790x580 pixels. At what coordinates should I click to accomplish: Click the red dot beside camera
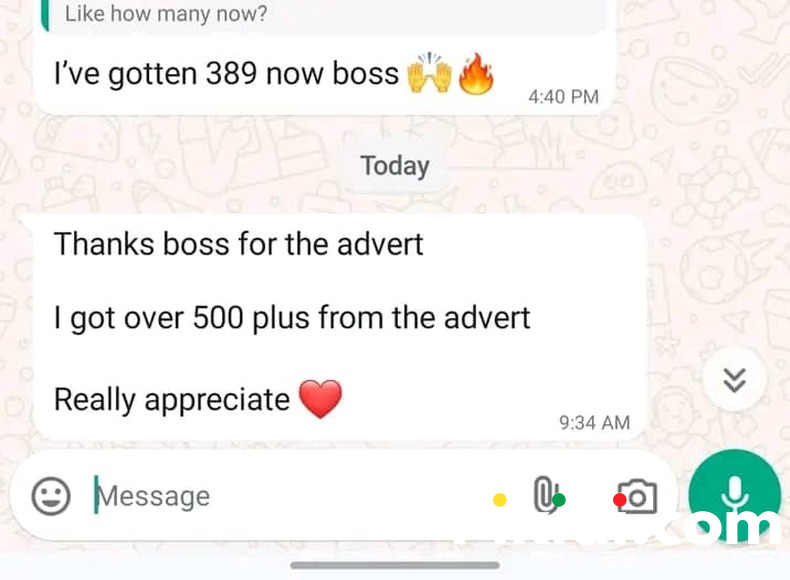[620, 500]
